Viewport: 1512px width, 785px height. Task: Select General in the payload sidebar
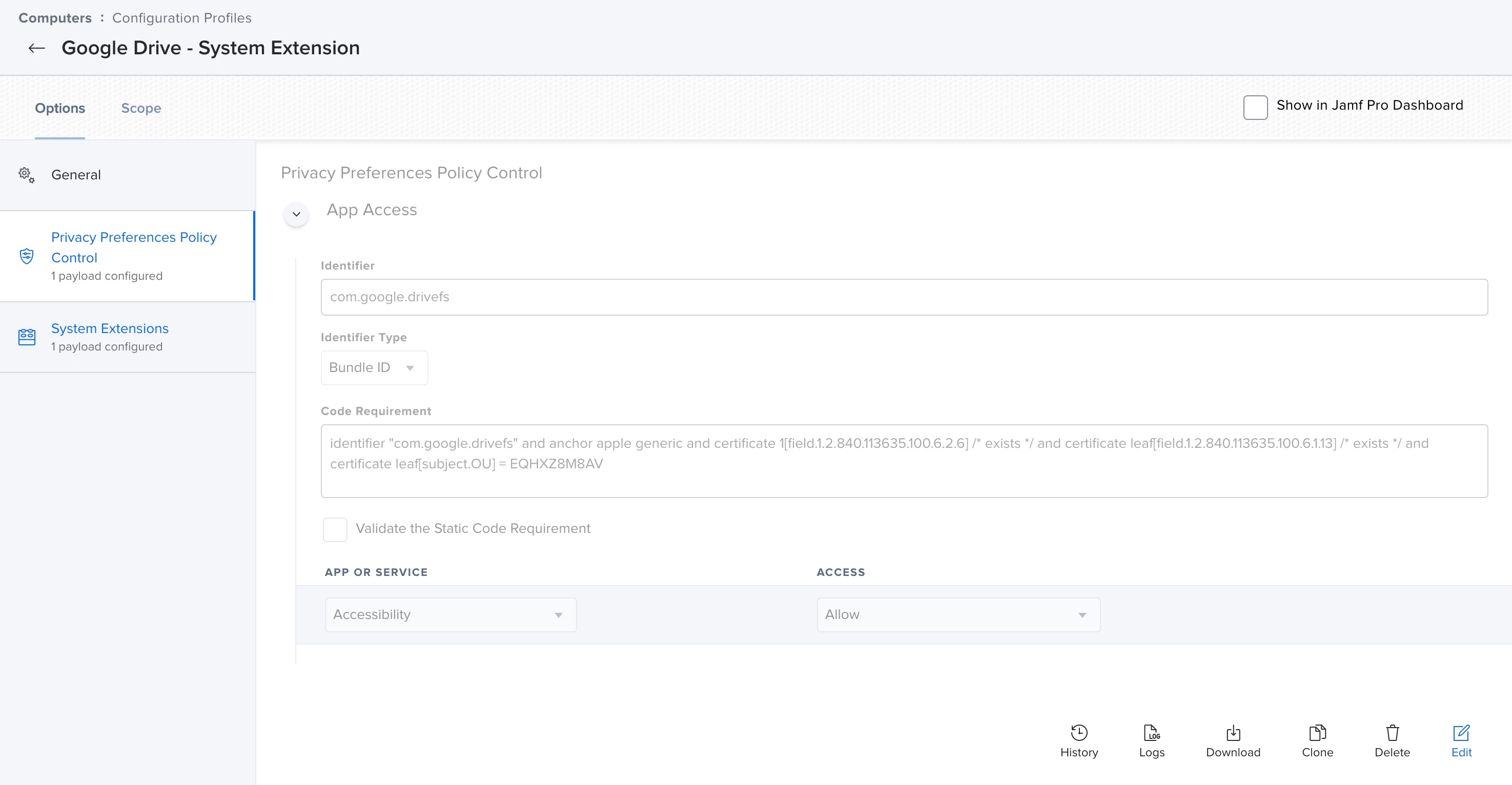[x=128, y=175]
